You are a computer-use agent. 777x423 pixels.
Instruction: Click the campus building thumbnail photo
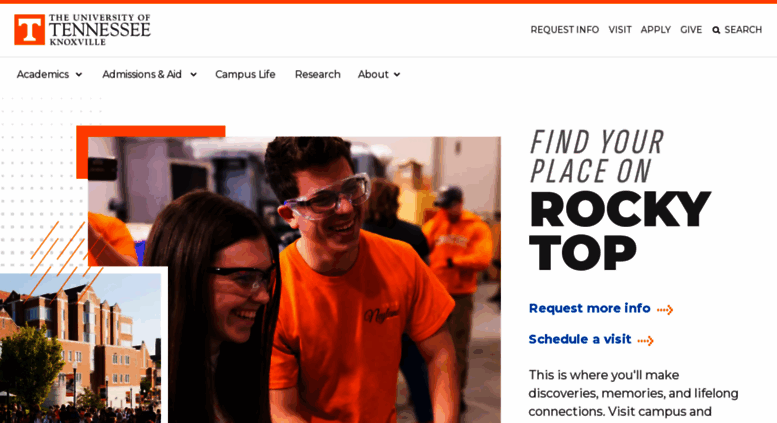(80, 348)
